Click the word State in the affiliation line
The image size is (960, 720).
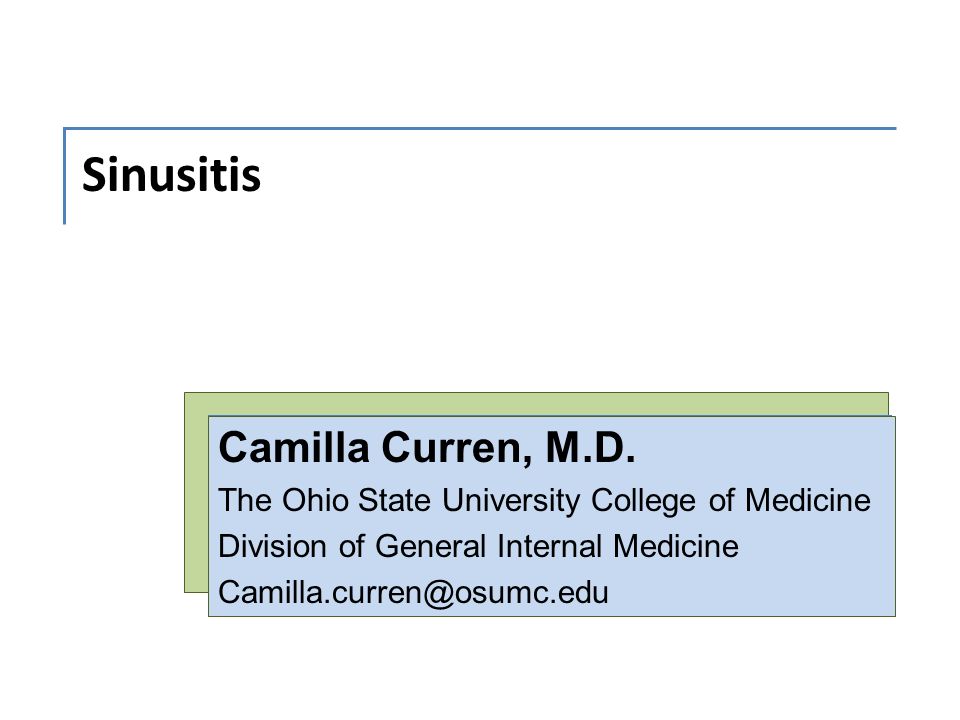pyautogui.click(x=394, y=500)
